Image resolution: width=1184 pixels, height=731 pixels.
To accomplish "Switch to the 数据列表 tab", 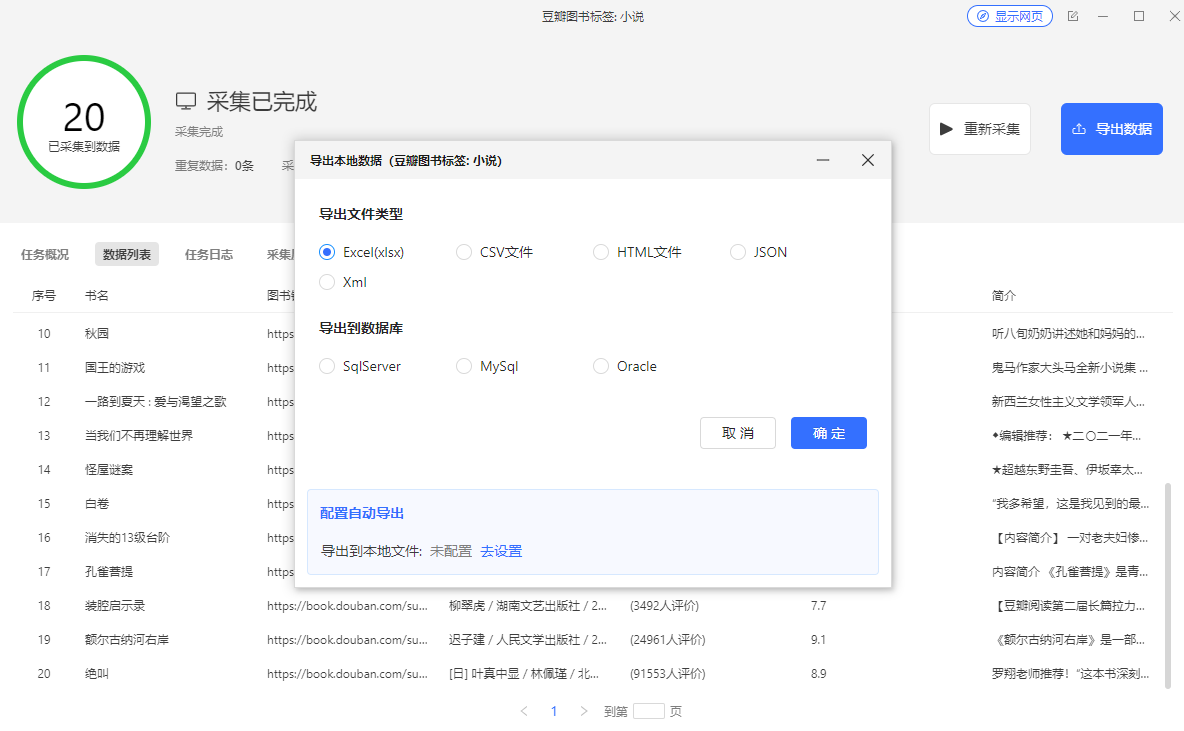I will click(127, 254).
